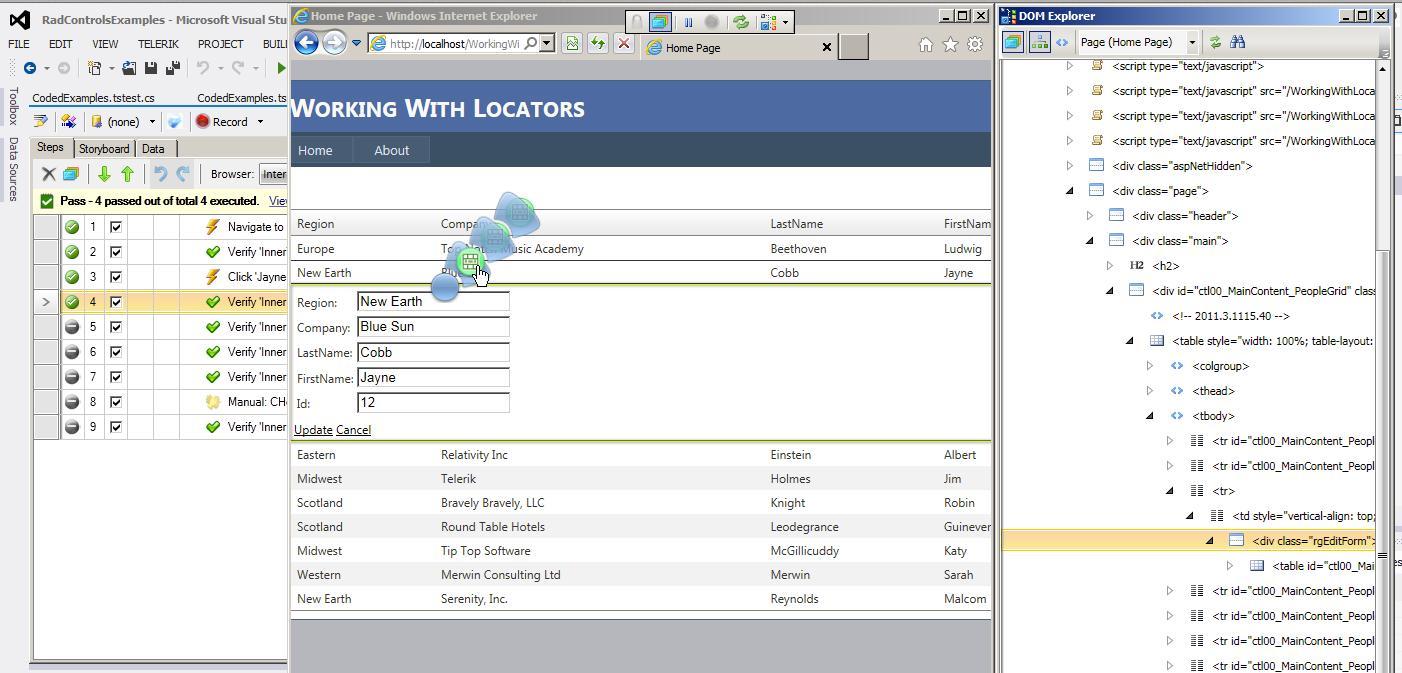Click the redo arrow in Steps toolbar
Viewport: 1402px width, 673px height.
[183, 174]
